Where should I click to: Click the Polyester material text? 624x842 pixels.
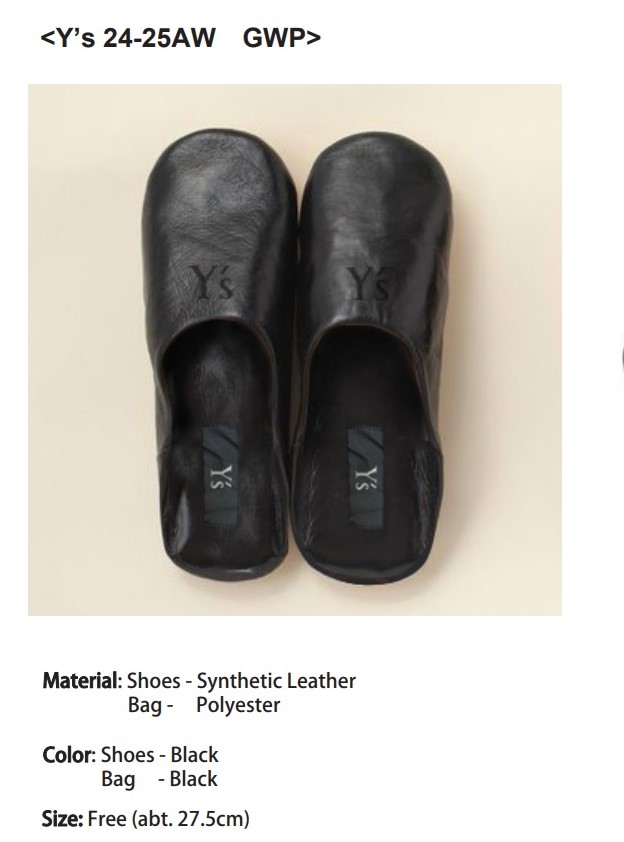click(x=238, y=705)
